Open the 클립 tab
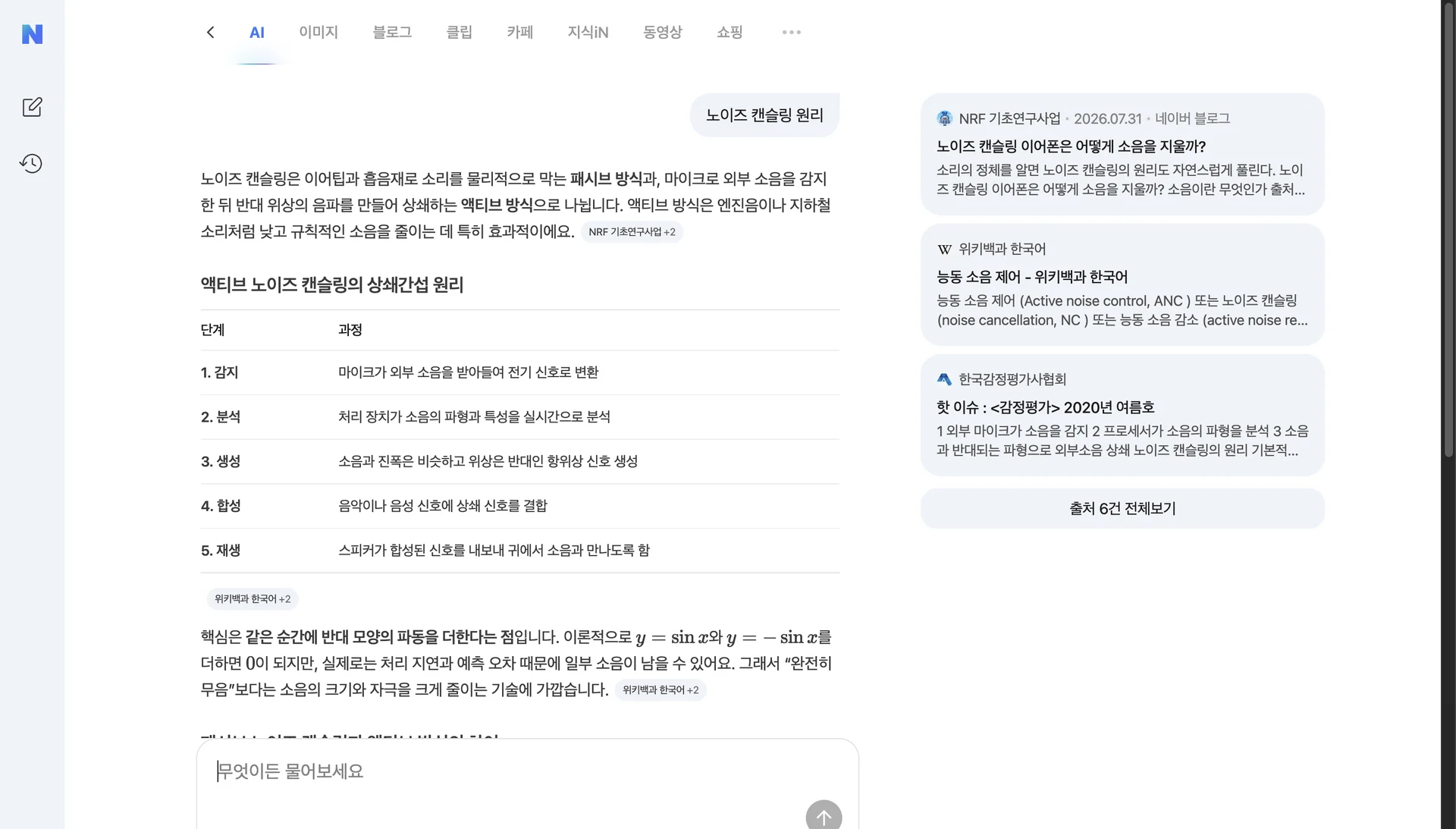Screen dimensions: 1456x829 point(459,32)
